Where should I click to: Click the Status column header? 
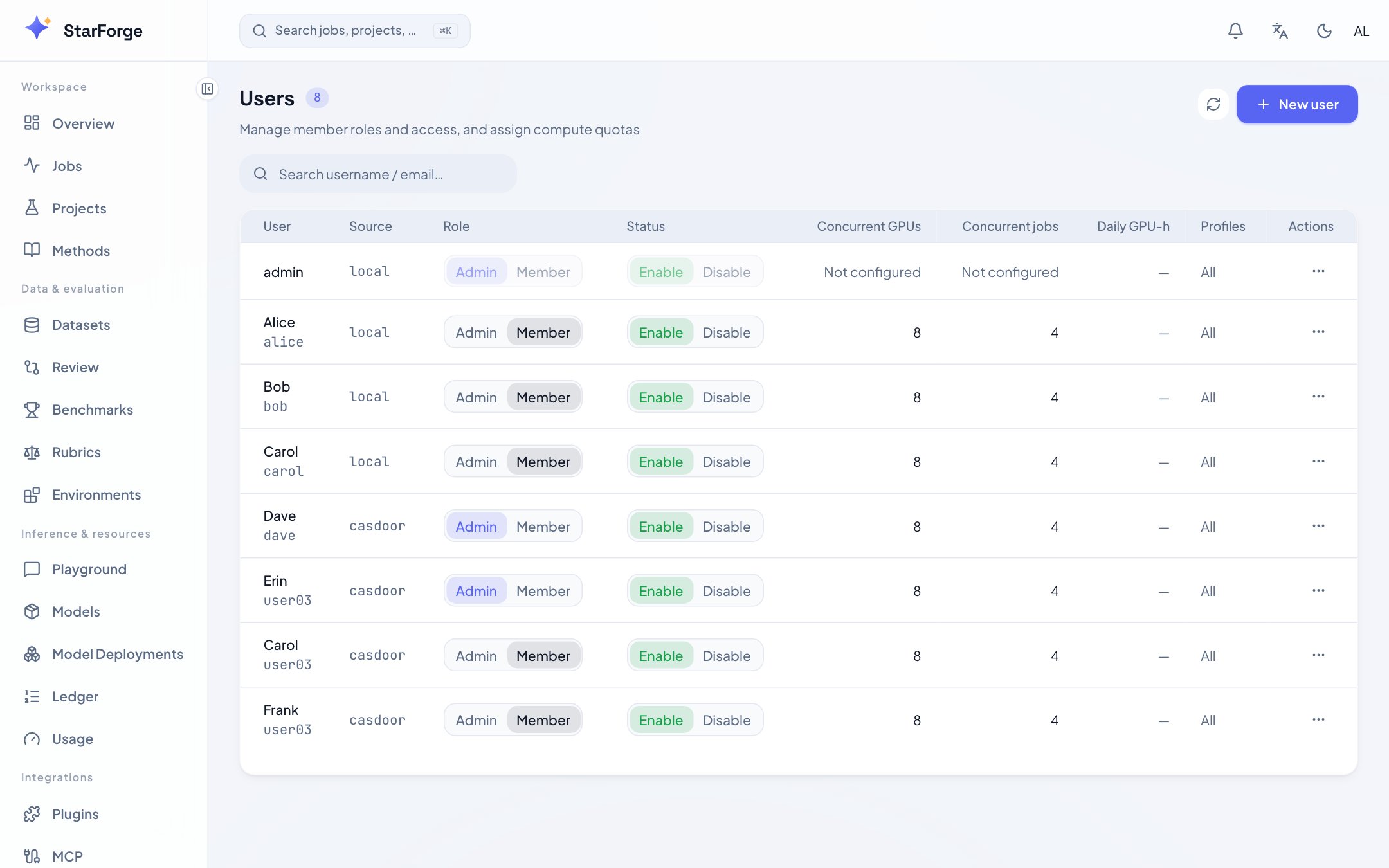[646, 226]
